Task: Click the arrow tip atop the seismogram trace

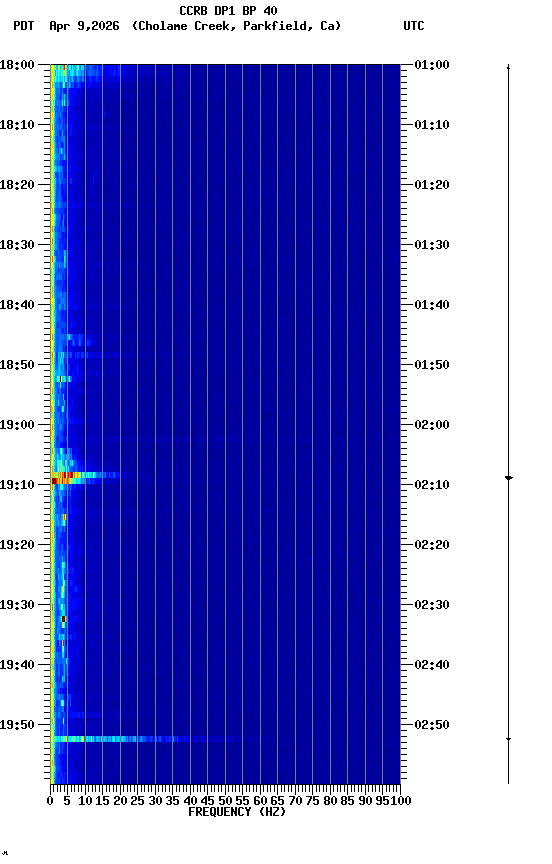Action: point(508,66)
